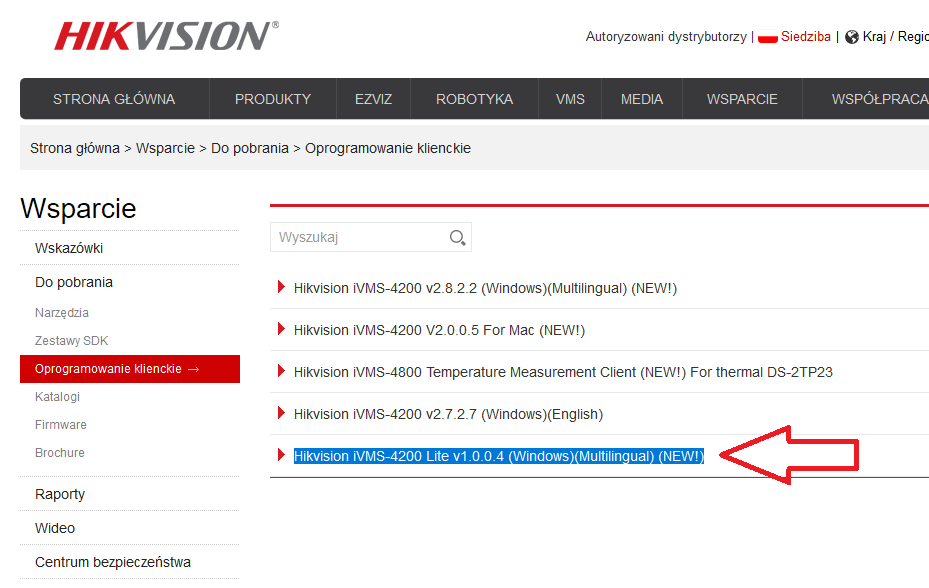Viewport: 929px width, 588px height.
Task: Click Oprogramowanie klienckie in breadcrumb
Action: tap(388, 148)
